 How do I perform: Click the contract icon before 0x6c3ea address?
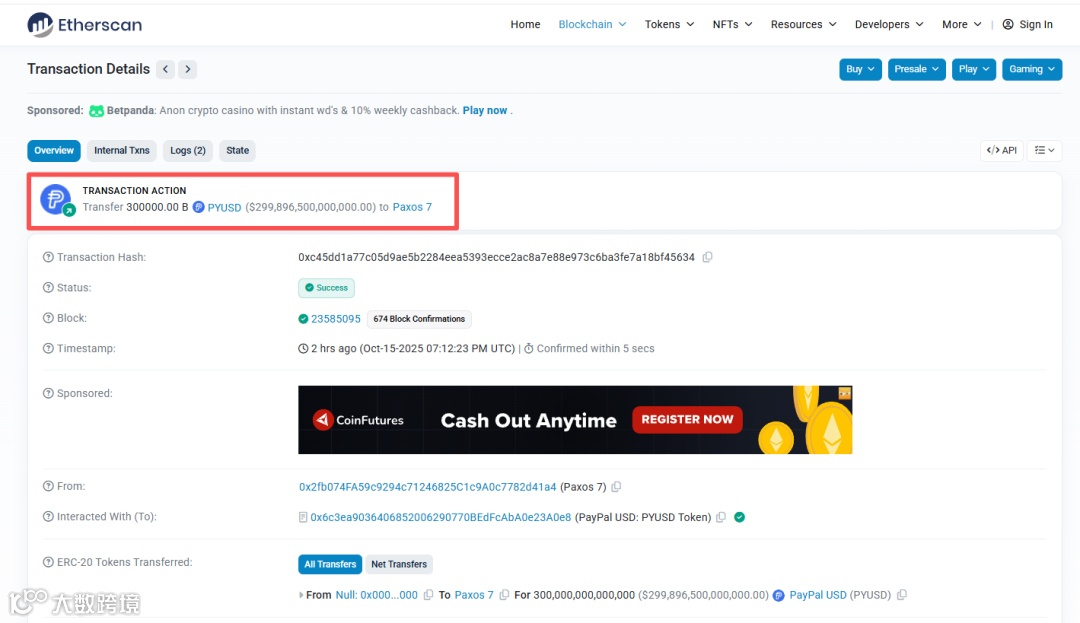302,517
